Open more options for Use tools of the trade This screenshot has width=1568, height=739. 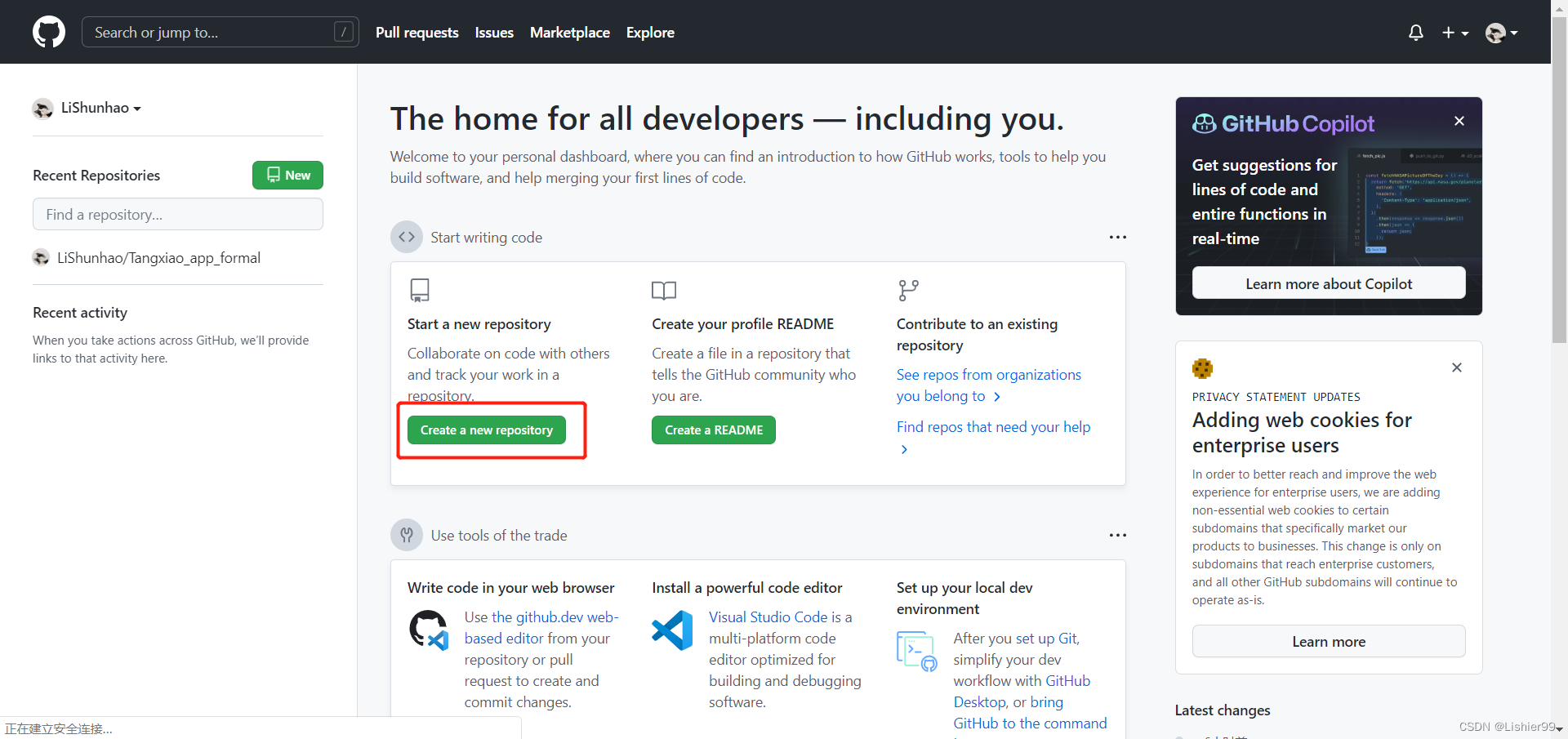1117,535
